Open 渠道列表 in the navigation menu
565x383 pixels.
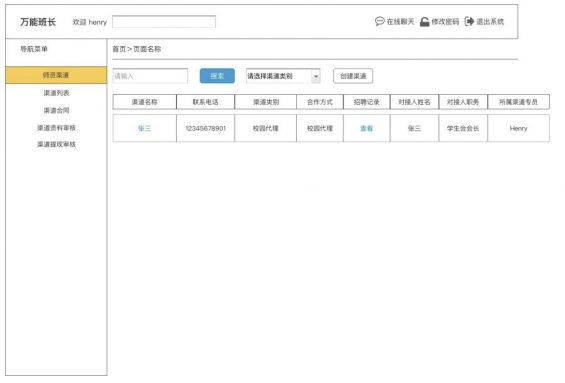(x=56, y=93)
